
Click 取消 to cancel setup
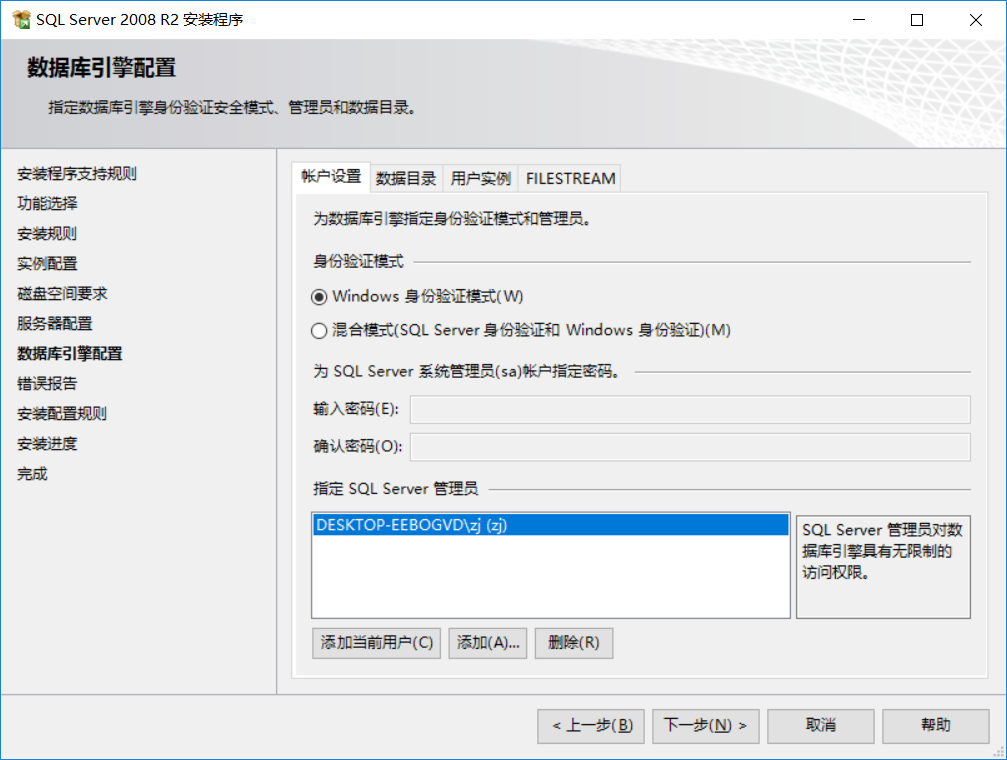point(820,726)
